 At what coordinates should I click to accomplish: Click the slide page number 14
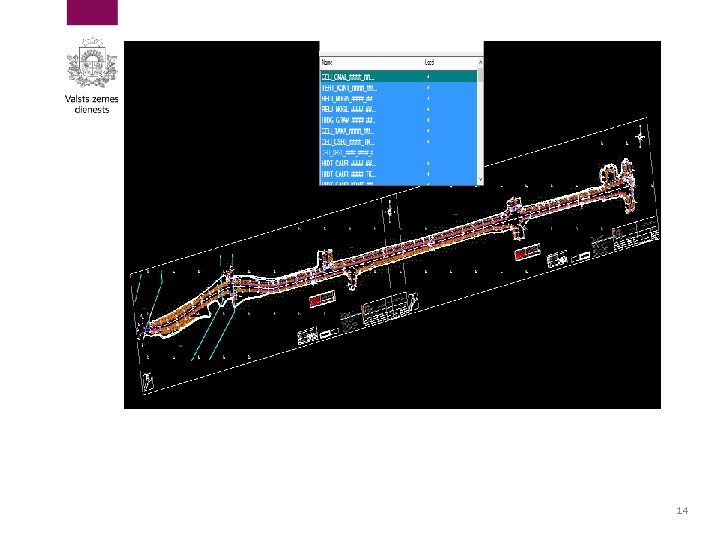click(682, 511)
